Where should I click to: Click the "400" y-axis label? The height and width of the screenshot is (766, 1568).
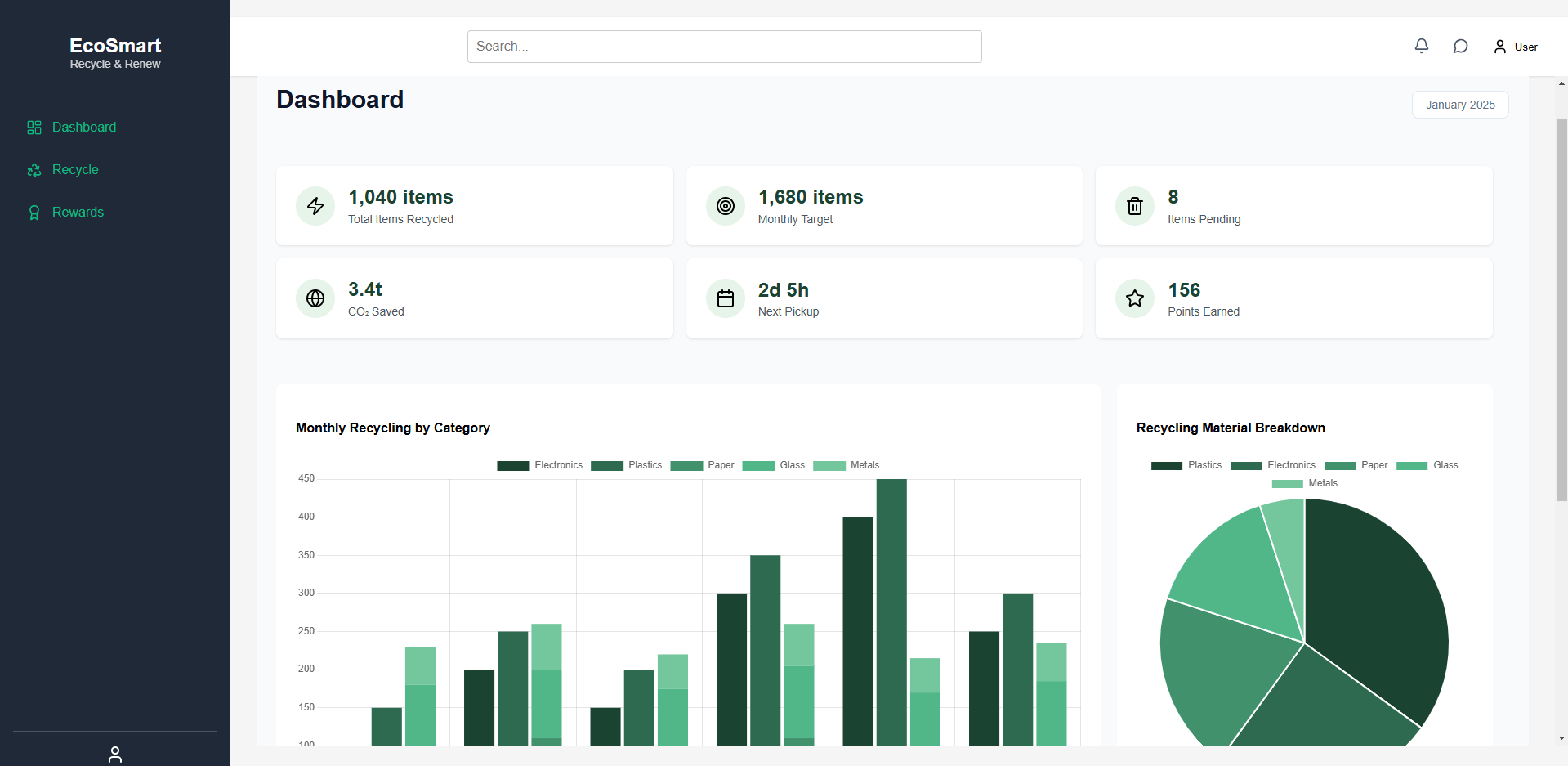(x=306, y=517)
